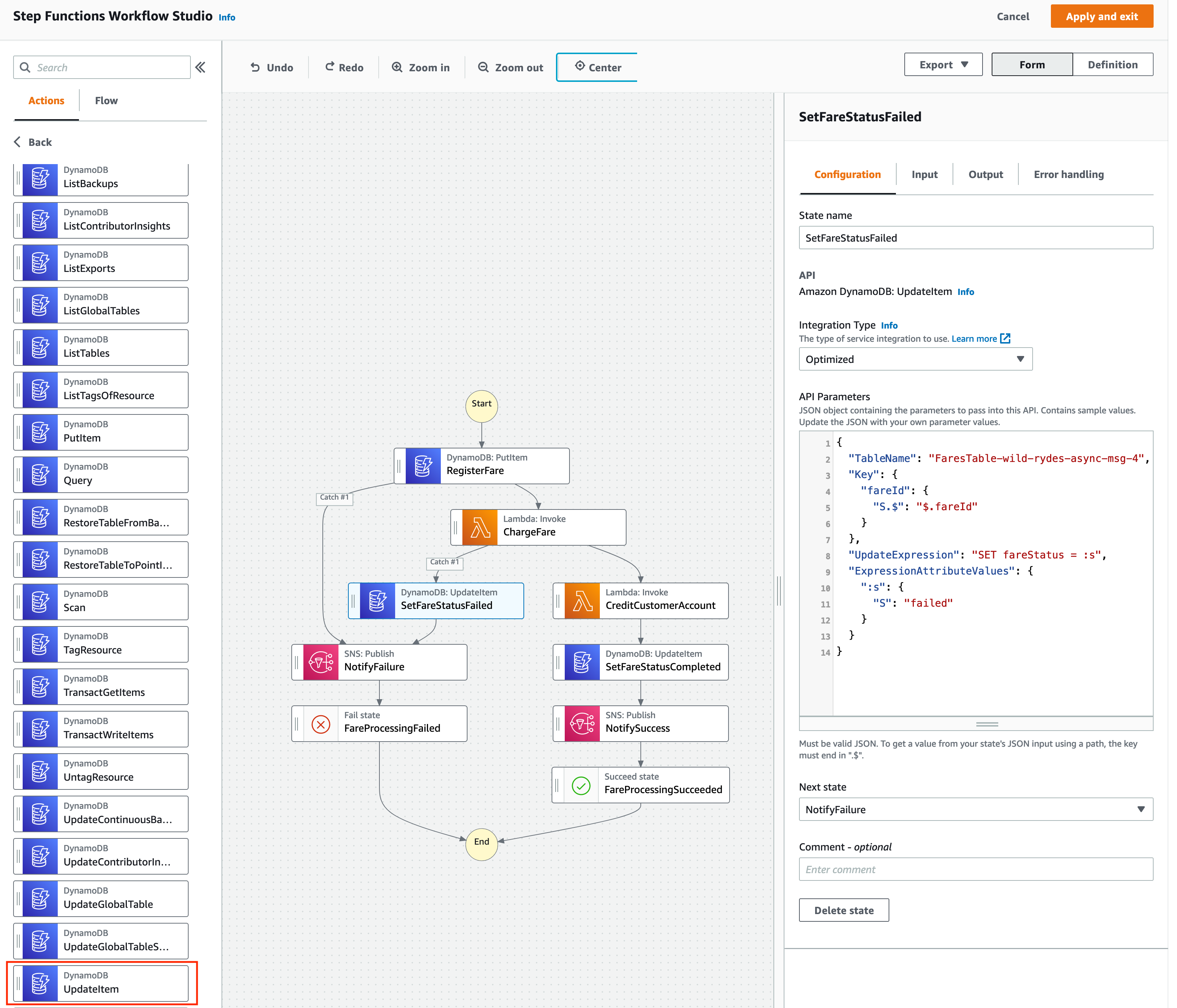Switch to the Actions tab
Image resolution: width=1177 pixels, height=1008 pixels.
tap(46, 101)
